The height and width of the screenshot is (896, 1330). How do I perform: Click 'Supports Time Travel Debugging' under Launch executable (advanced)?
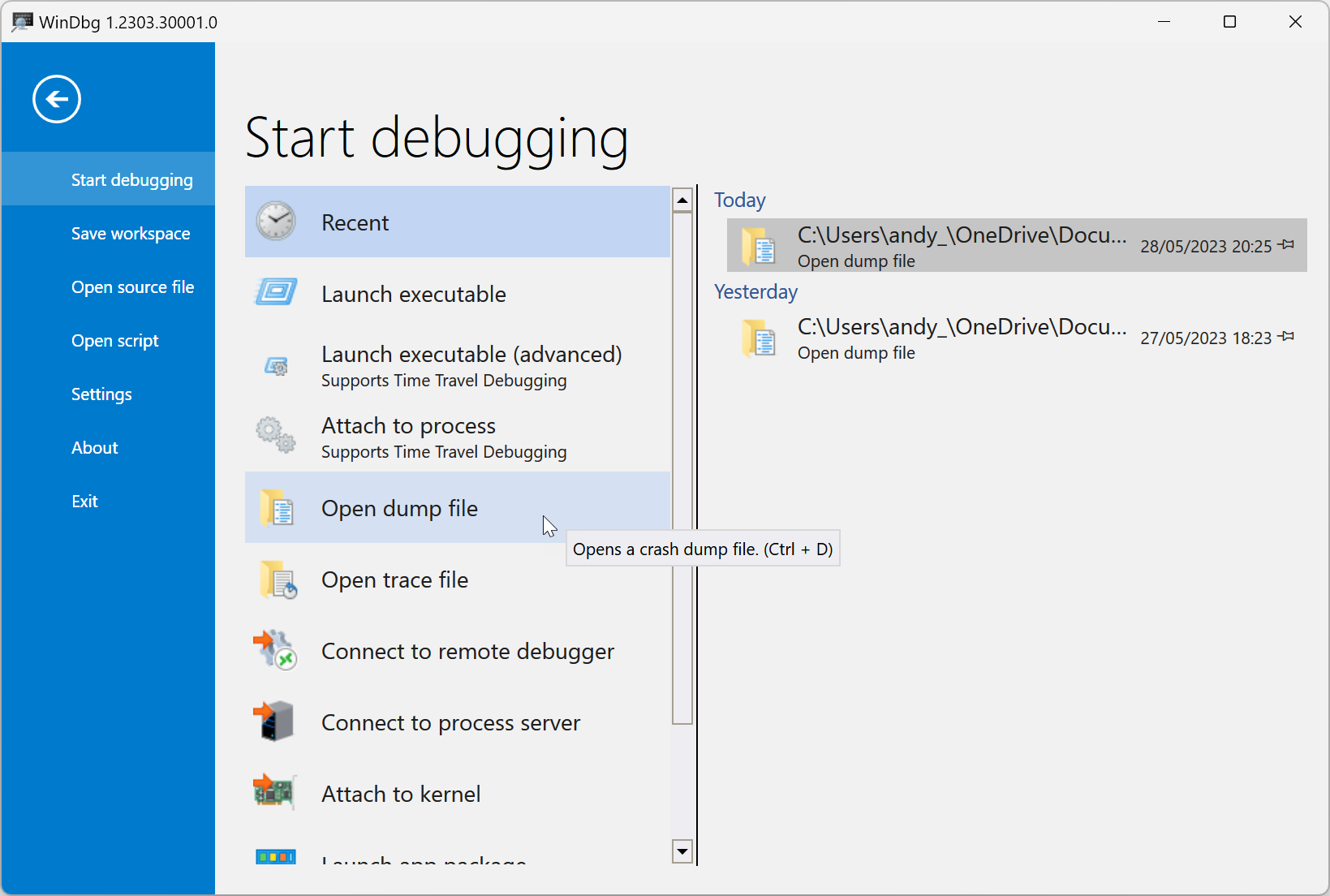click(444, 381)
